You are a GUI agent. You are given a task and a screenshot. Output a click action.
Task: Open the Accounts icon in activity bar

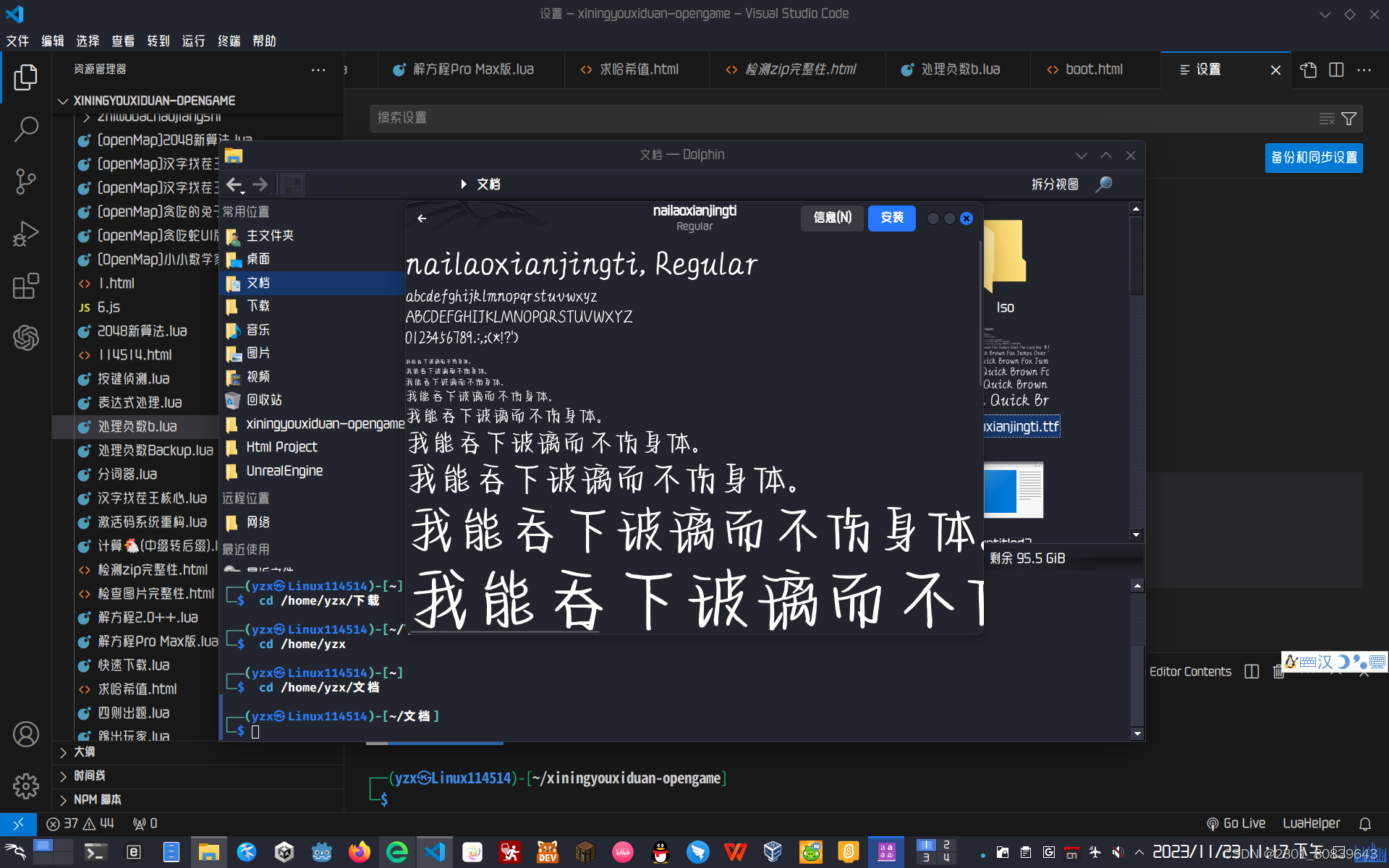pyautogui.click(x=26, y=734)
